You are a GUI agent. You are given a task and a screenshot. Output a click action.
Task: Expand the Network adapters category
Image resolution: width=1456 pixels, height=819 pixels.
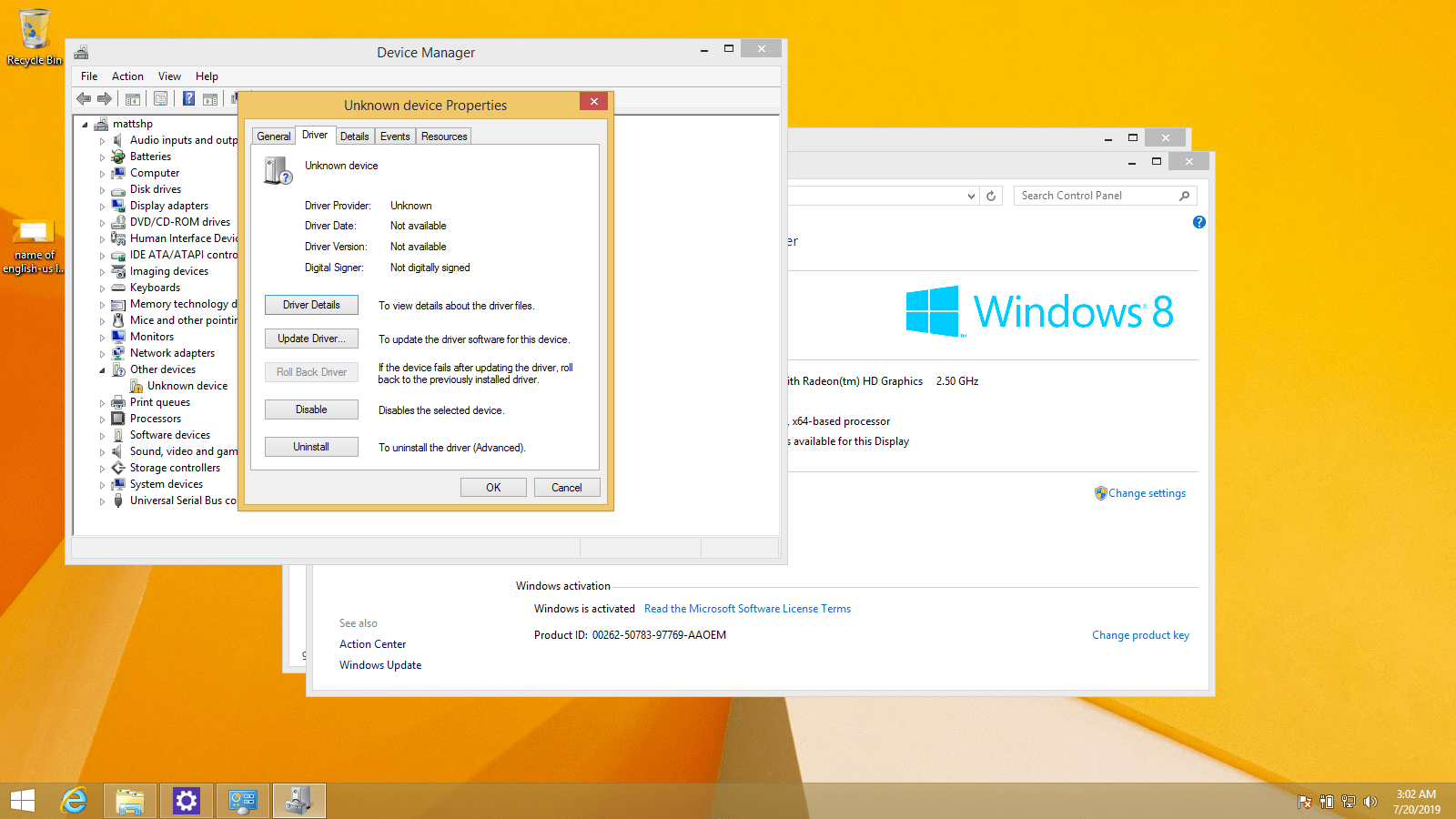pyautogui.click(x=102, y=354)
